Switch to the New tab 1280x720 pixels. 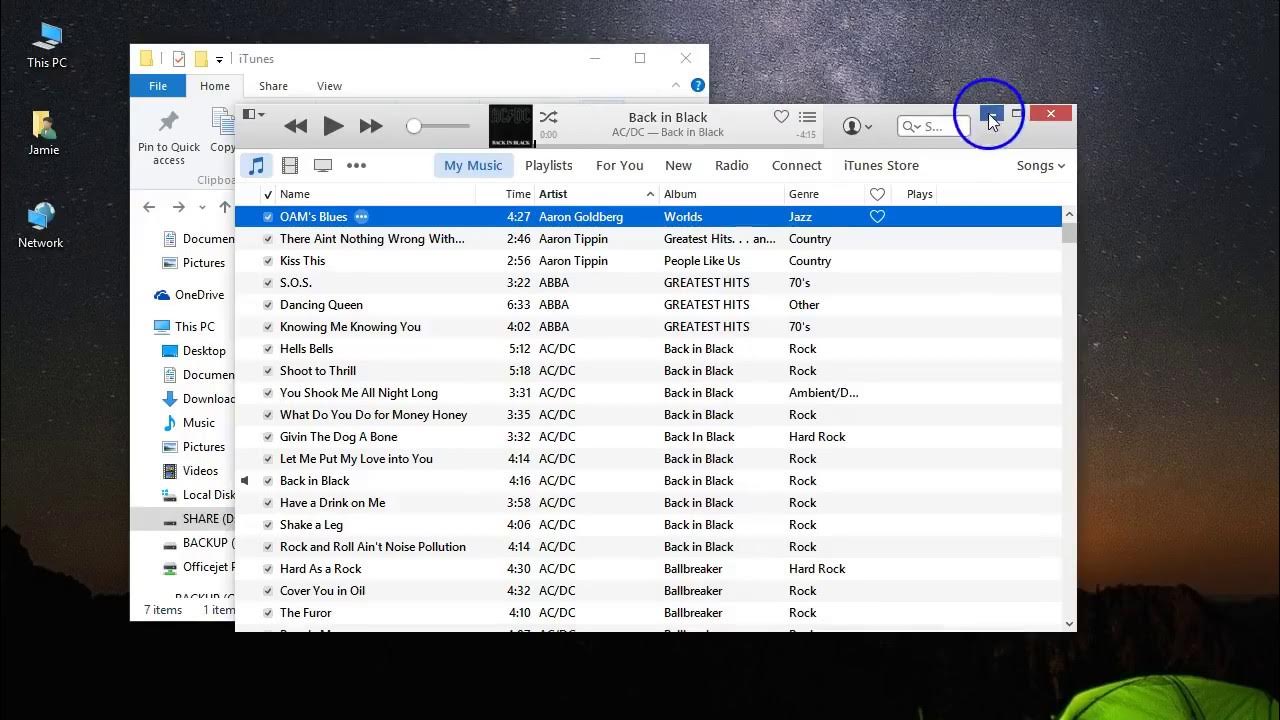point(678,165)
